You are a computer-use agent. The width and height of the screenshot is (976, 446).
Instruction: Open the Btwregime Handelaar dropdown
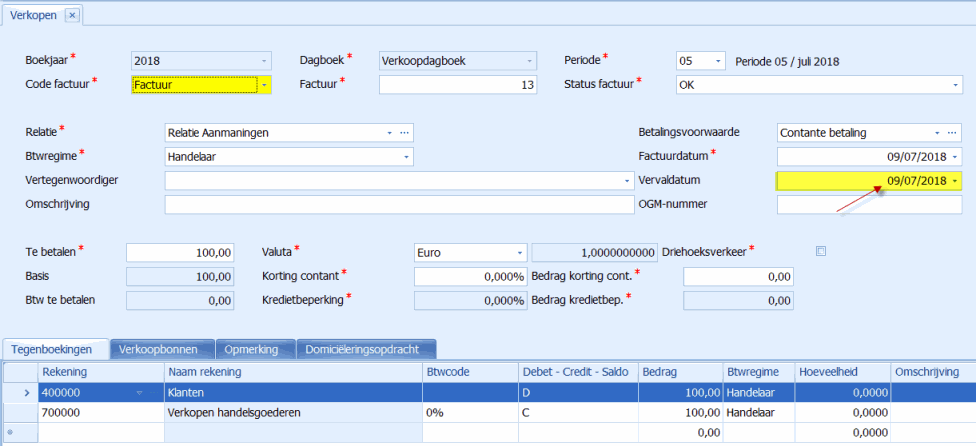[x=405, y=156]
